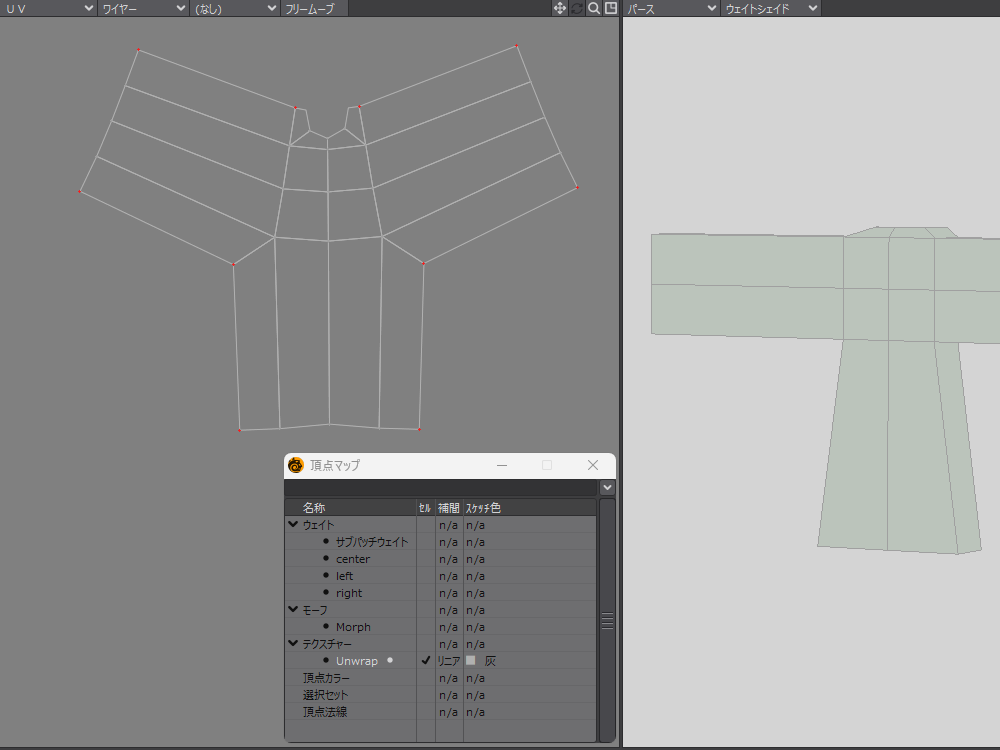Image resolution: width=1000 pixels, height=750 pixels.
Task: Click the bullet icon beside Morph map
Action: pyautogui.click(x=326, y=627)
